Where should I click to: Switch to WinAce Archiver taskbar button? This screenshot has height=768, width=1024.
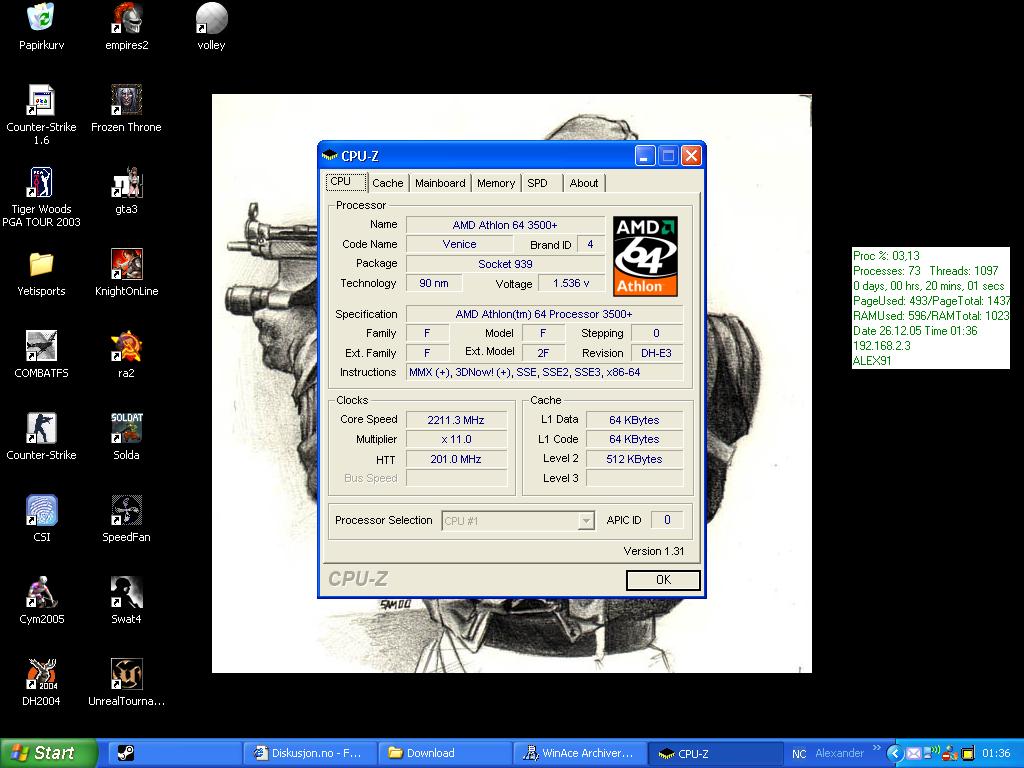click(x=581, y=753)
